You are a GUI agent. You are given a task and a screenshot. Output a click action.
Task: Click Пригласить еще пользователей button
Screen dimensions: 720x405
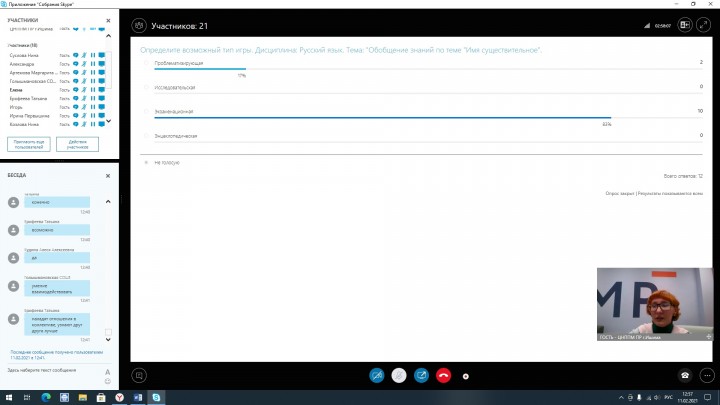pyautogui.click(x=27, y=144)
